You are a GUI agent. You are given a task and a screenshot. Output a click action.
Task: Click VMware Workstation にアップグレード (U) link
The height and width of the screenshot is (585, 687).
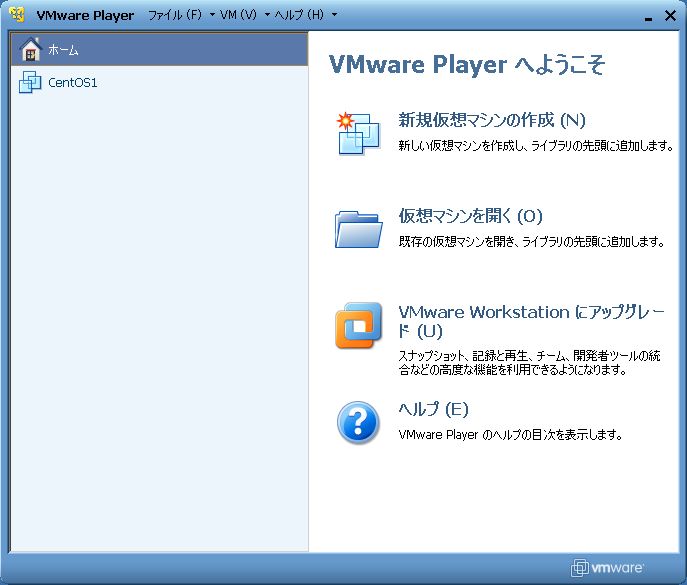click(x=531, y=321)
